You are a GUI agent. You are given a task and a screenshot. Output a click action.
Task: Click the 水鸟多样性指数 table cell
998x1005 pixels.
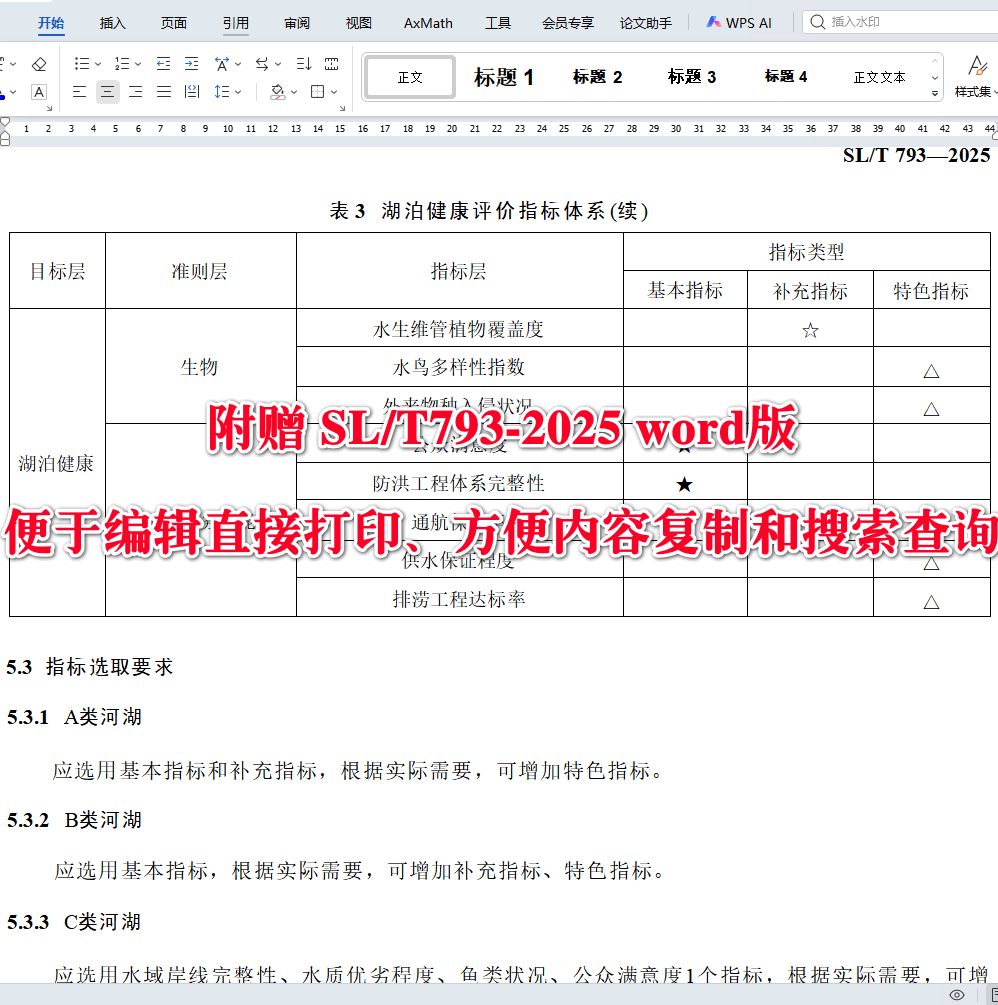[x=459, y=367]
